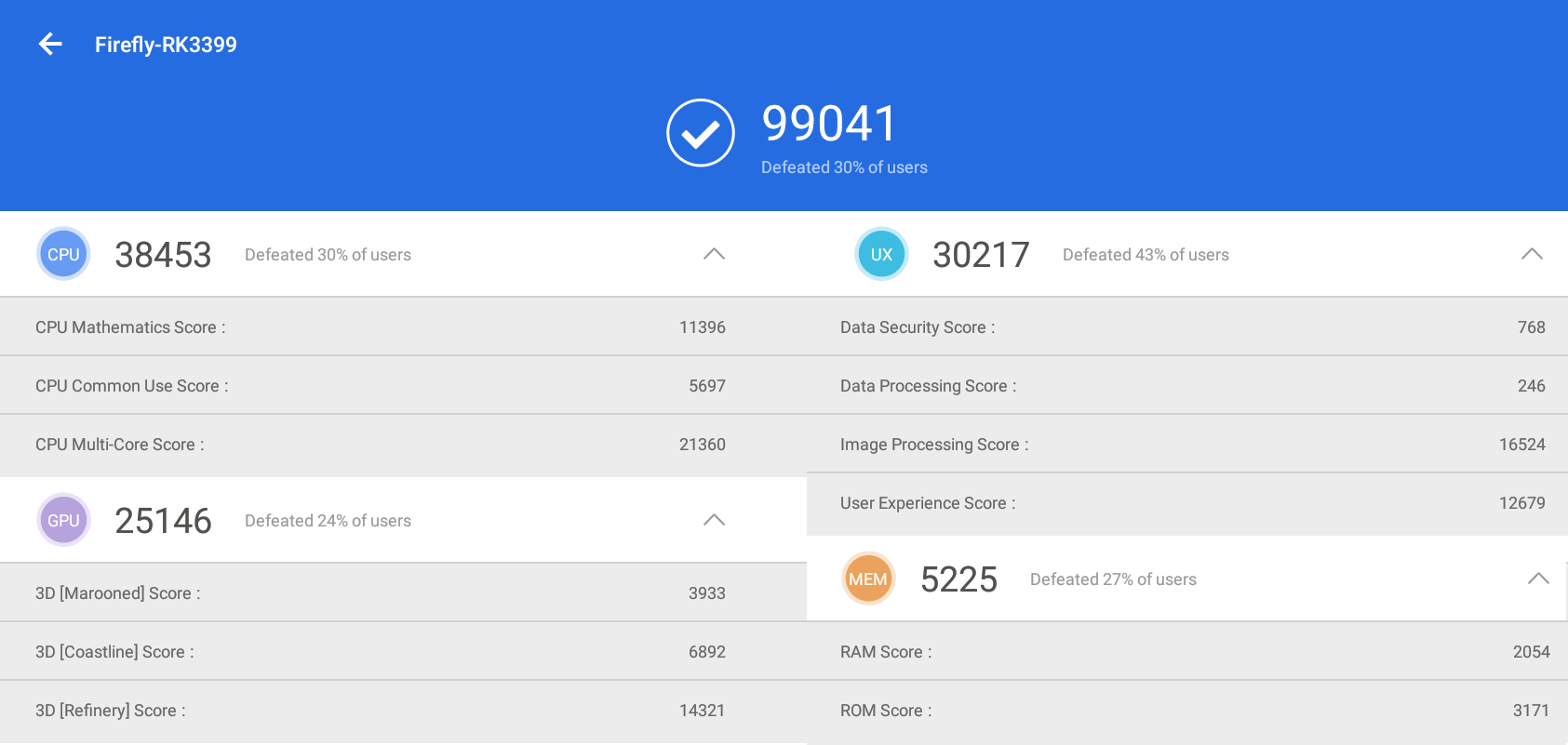This screenshot has height=745, width=1568.
Task: Select the User Experience Score label
Action: tap(928, 503)
